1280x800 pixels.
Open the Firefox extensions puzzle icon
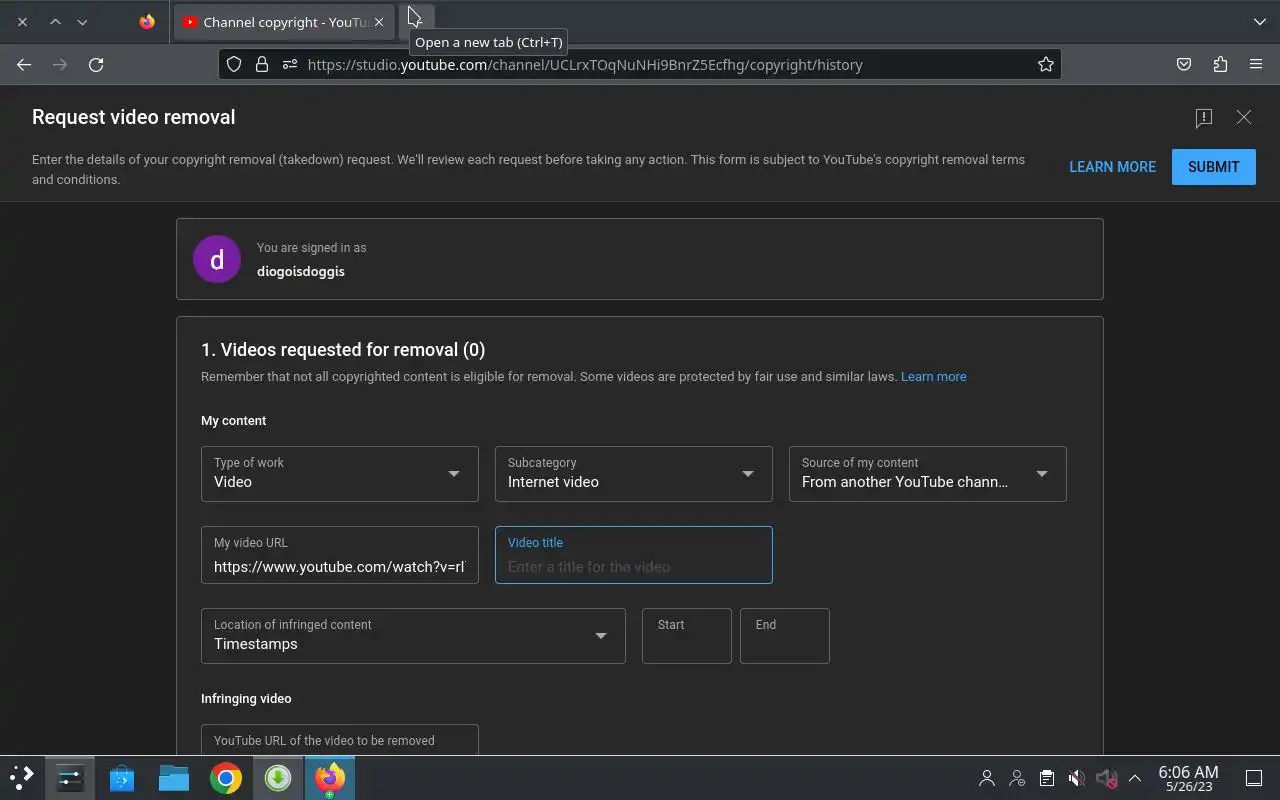click(1220, 64)
